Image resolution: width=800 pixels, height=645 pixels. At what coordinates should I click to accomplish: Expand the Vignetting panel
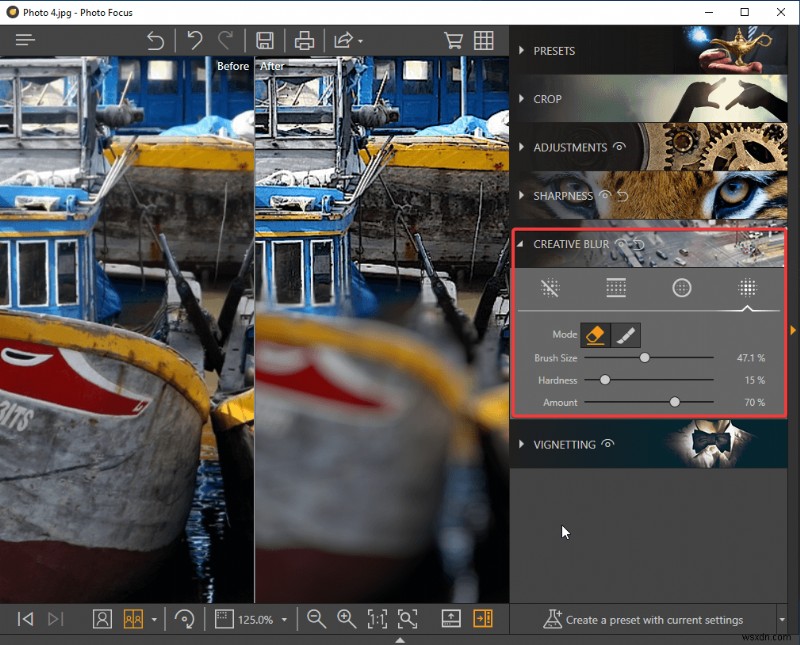[x=521, y=444]
